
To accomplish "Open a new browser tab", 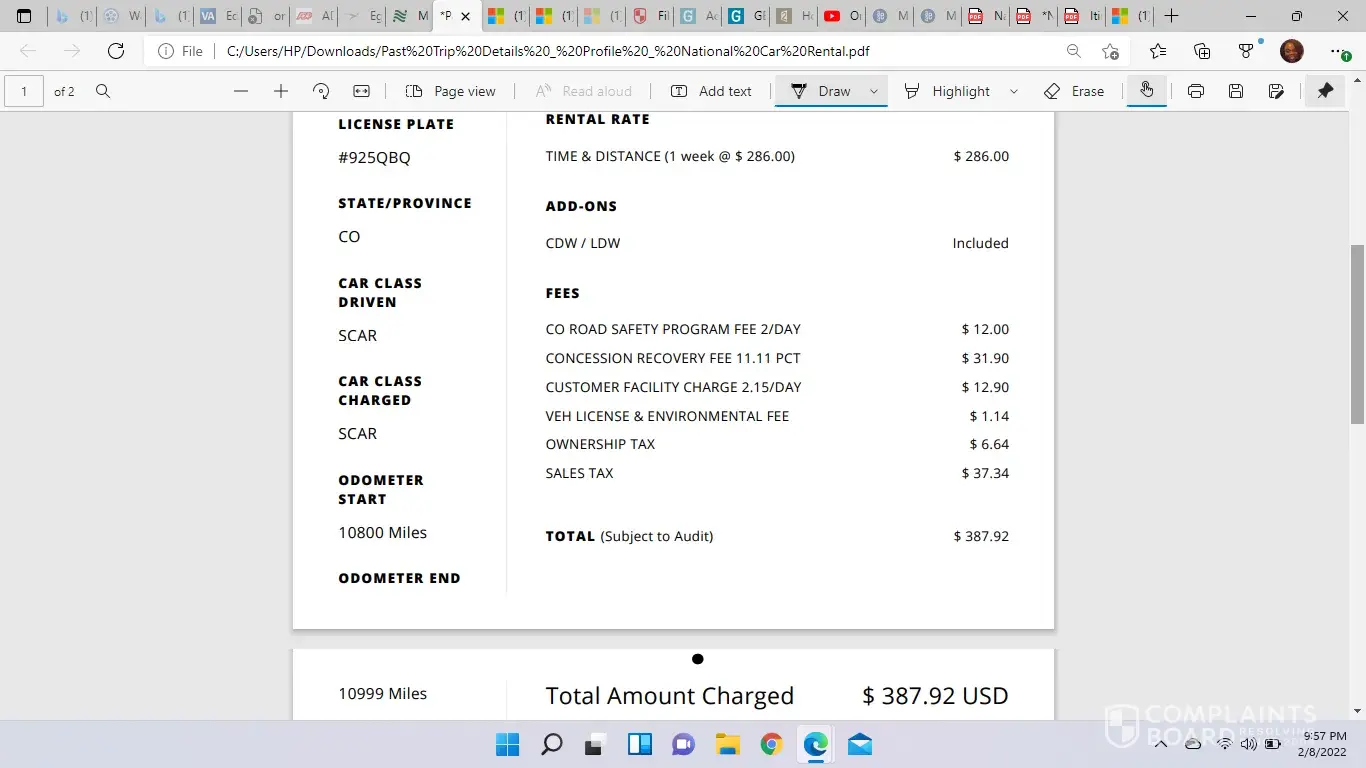I will tap(1172, 16).
